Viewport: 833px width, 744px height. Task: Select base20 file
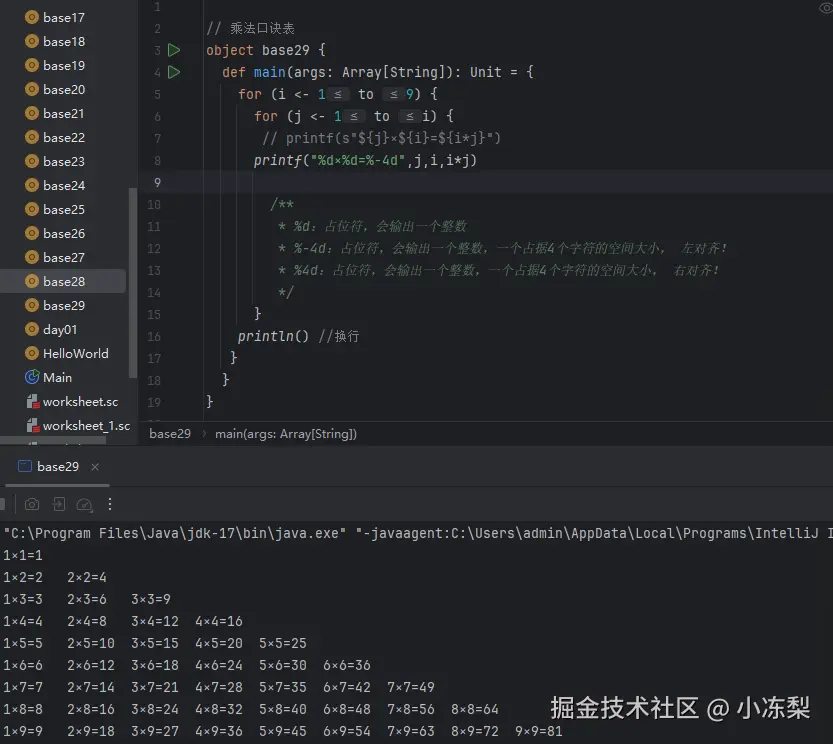(x=64, y=89)
